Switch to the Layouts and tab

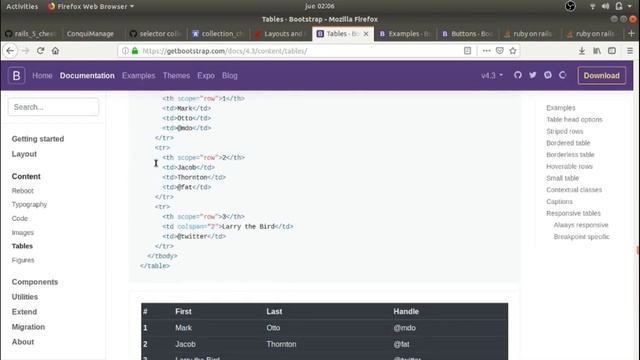(x=281, y=34)
